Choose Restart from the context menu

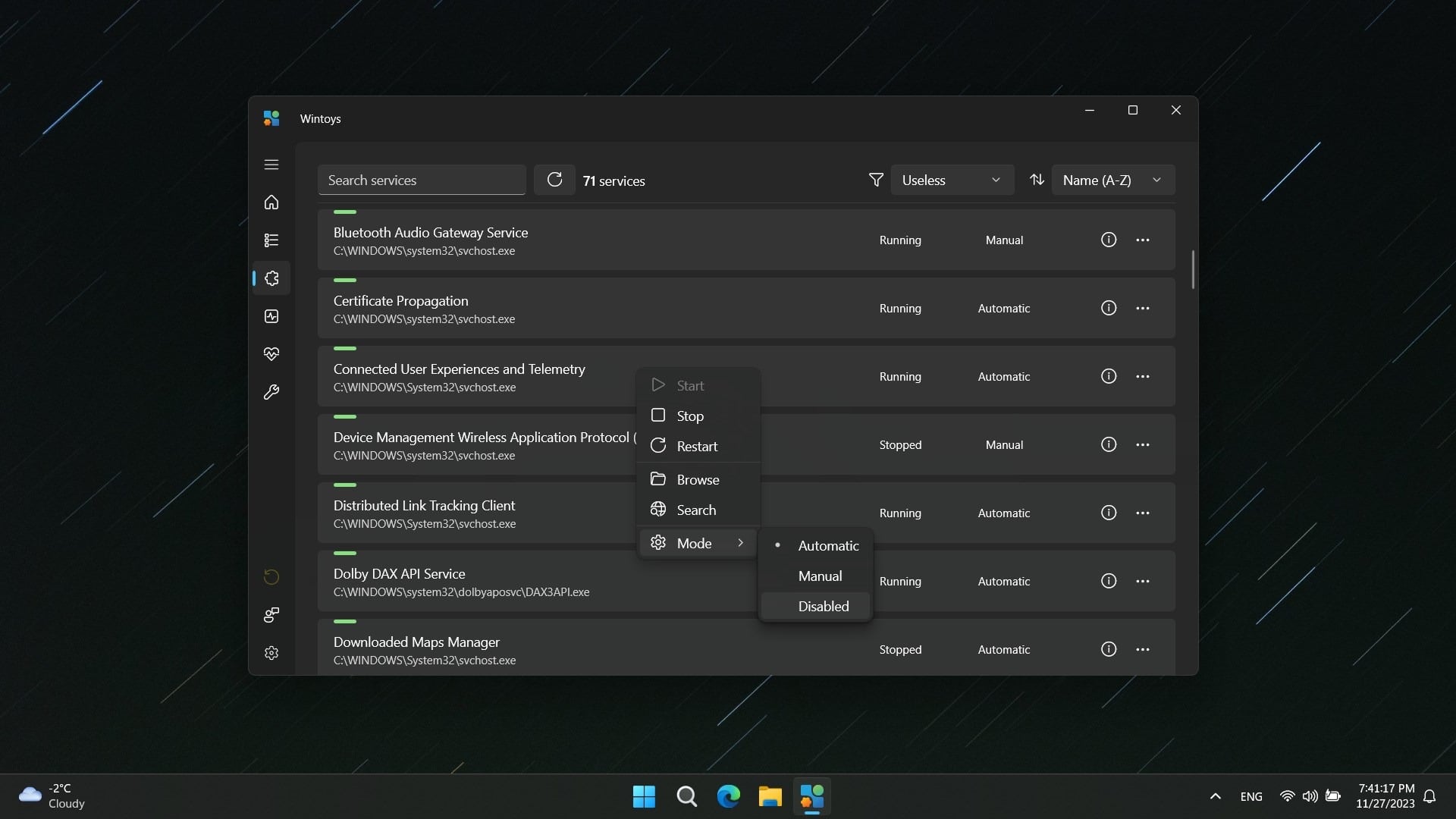tap(696, 447)
